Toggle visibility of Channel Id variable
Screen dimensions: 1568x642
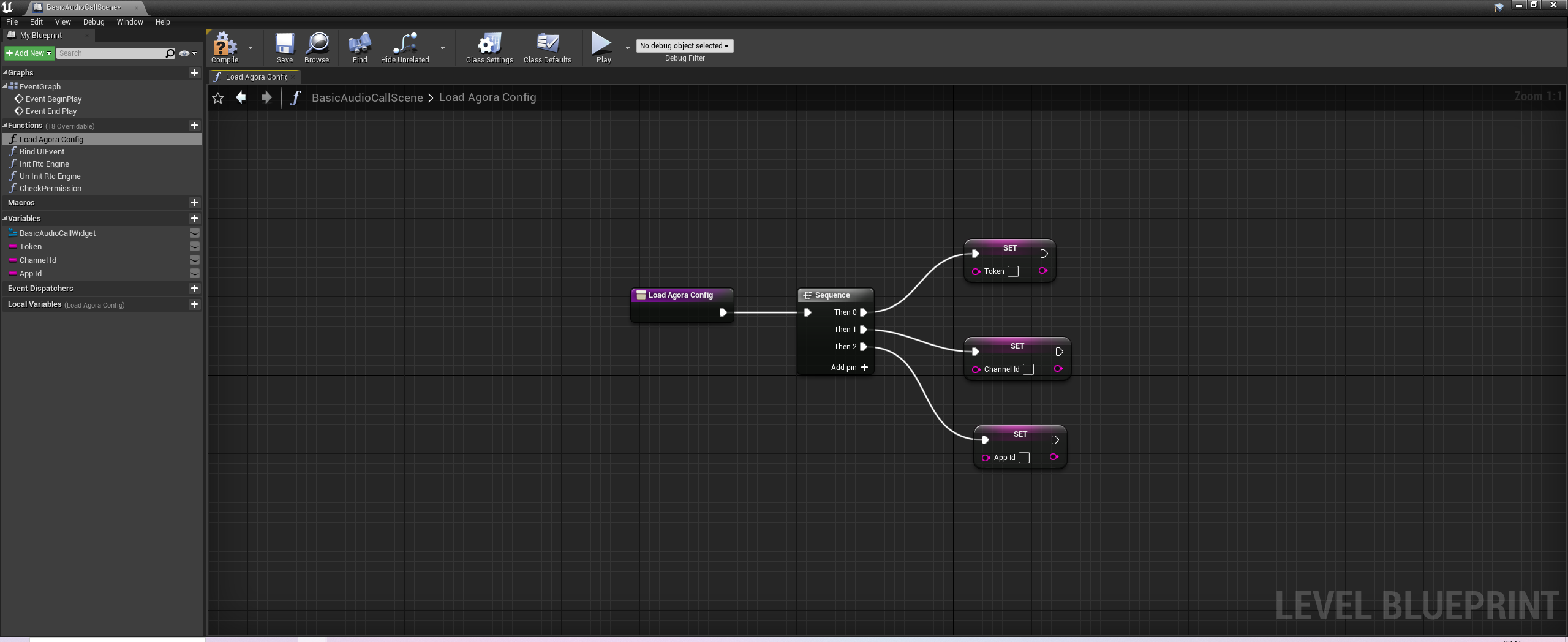coord(194,260)
